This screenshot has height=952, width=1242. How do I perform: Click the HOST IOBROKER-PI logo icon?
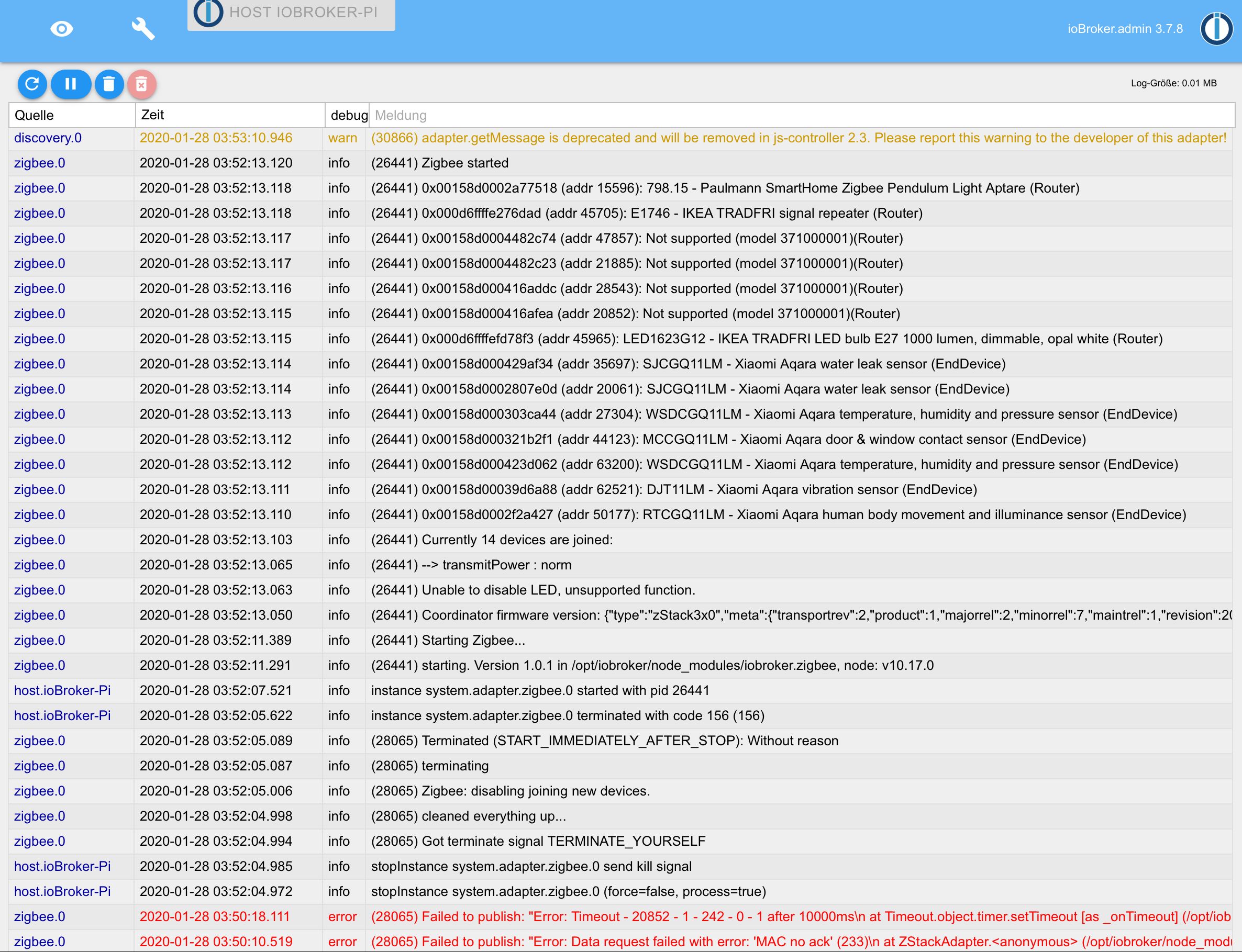pos(208,12)
